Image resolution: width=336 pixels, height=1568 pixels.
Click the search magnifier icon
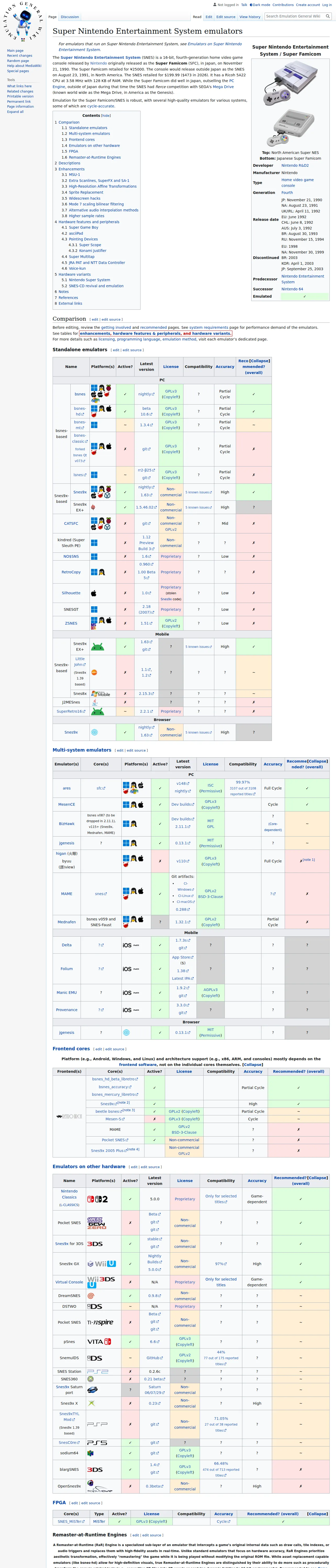pyautogui.click(x=327, y=16)
